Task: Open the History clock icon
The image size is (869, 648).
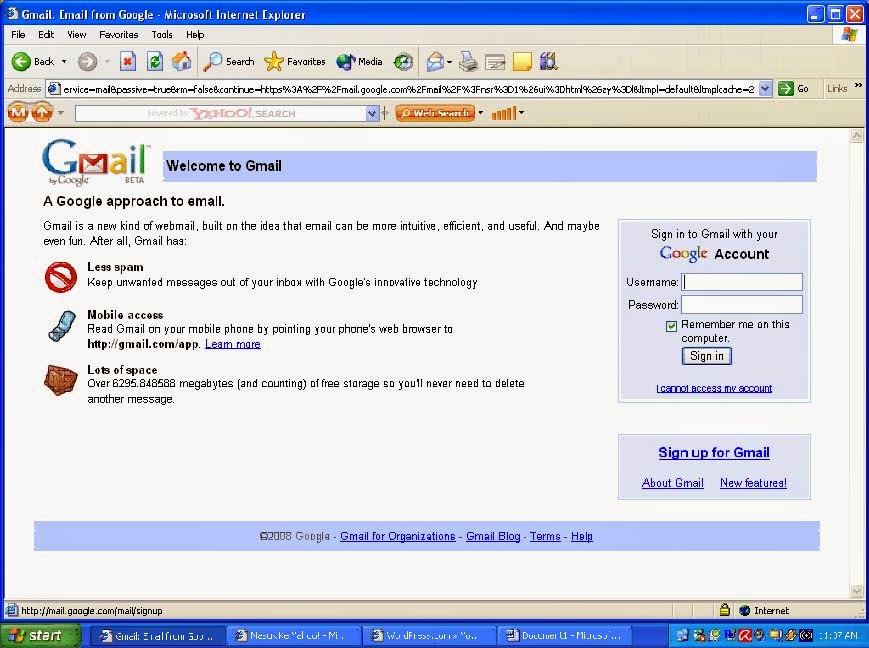Action: pos(403,62)
